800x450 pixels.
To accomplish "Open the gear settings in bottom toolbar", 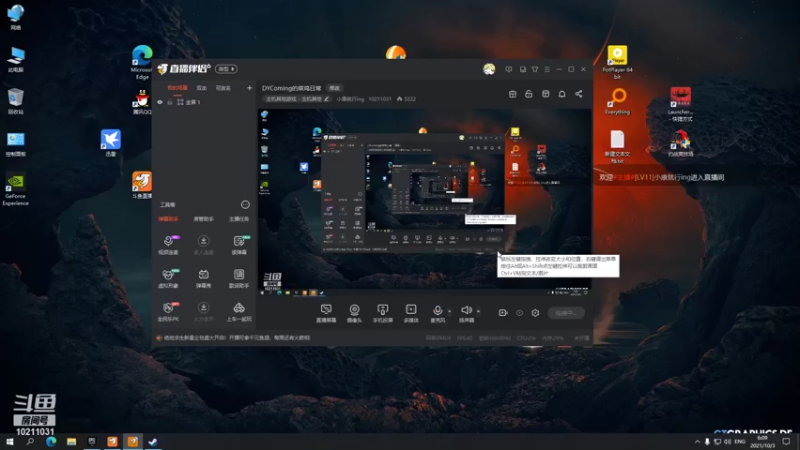I will (535, 313).
